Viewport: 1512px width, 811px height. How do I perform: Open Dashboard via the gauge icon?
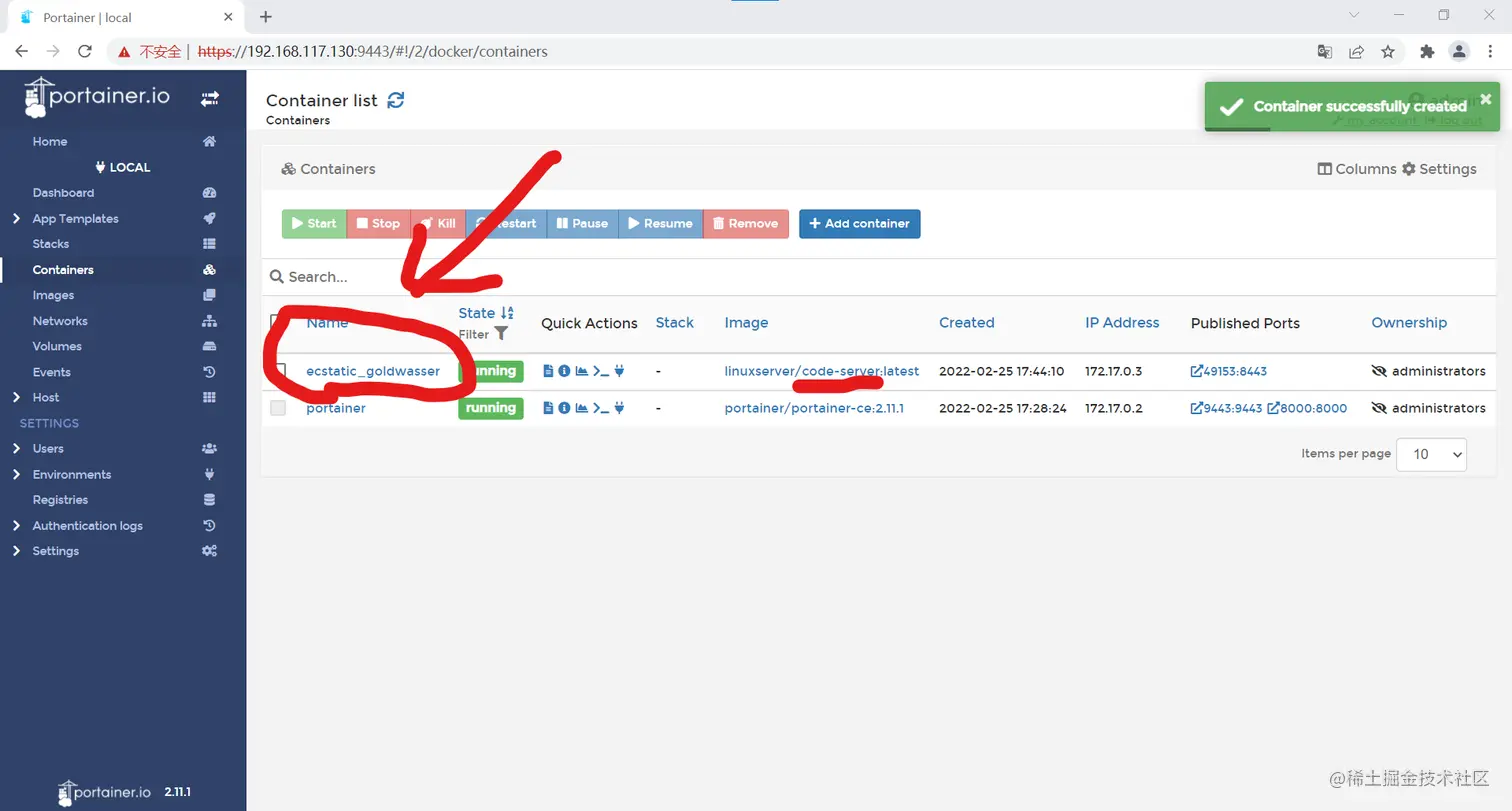coord(209,193)
